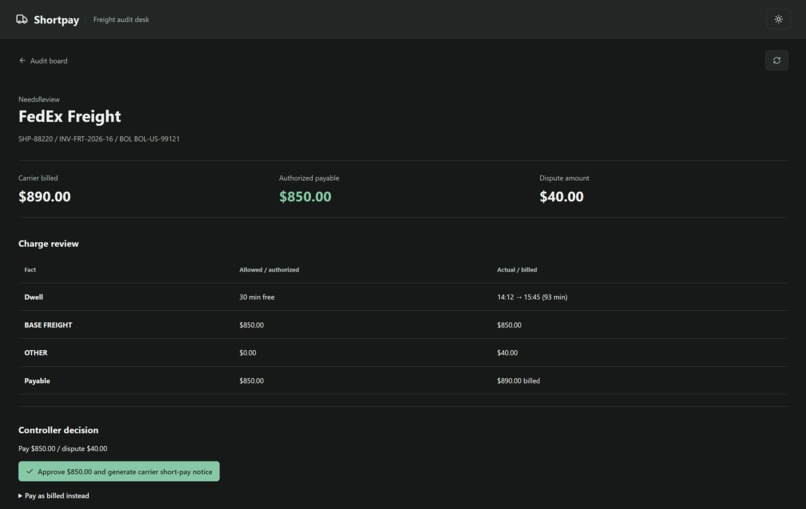
Task: Select the Dispute amount label
Action: coord(564,178)
